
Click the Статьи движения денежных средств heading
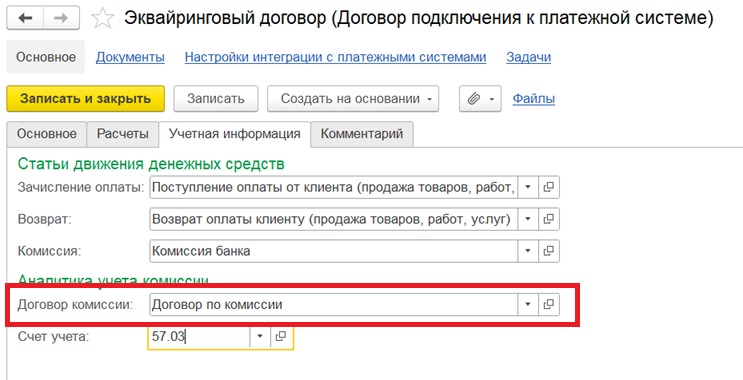point(151,164)
